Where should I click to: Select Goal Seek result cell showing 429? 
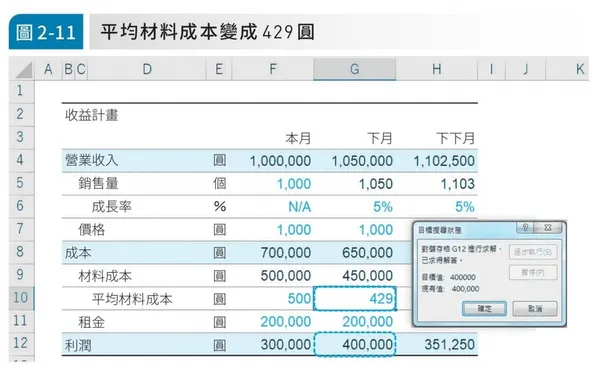coord(354,298)
